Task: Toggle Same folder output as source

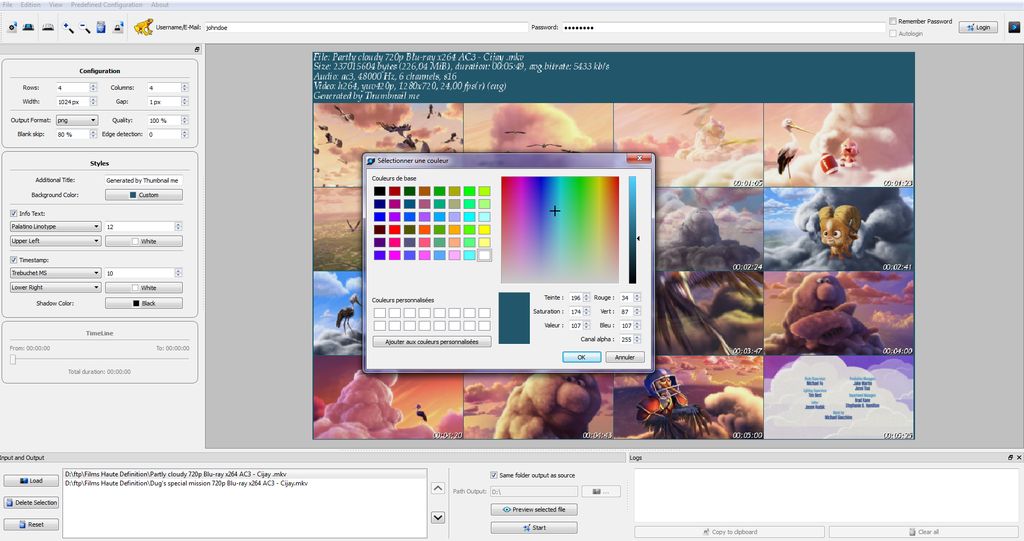Action: coord(494,475)
